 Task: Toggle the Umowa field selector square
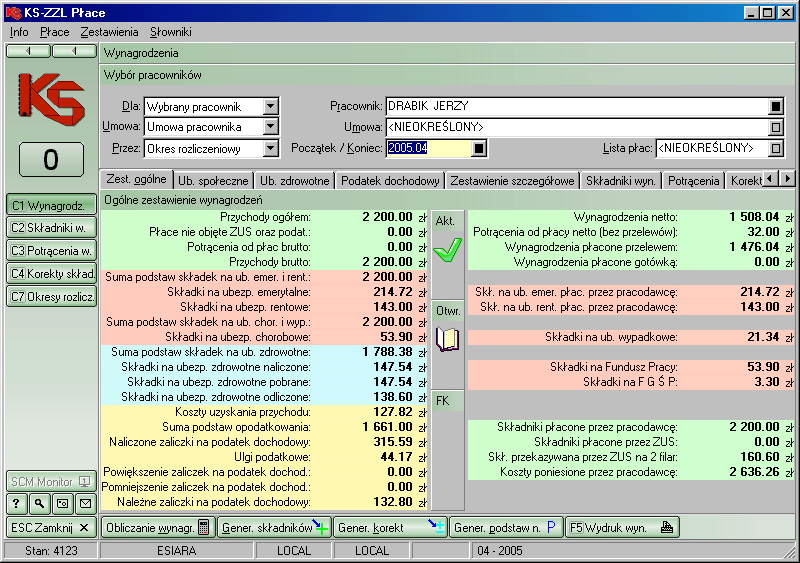tap(775, 127)
